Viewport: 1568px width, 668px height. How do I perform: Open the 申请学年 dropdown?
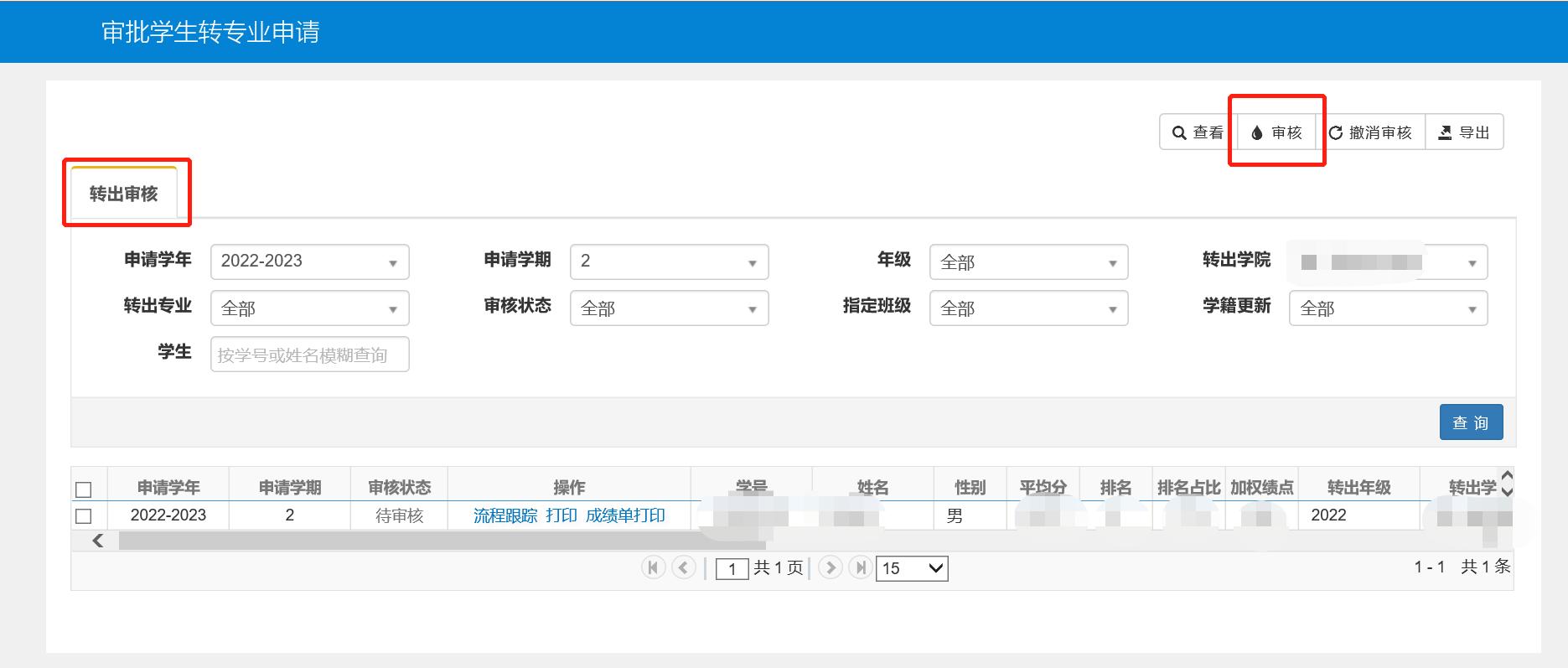click(309, 262)
